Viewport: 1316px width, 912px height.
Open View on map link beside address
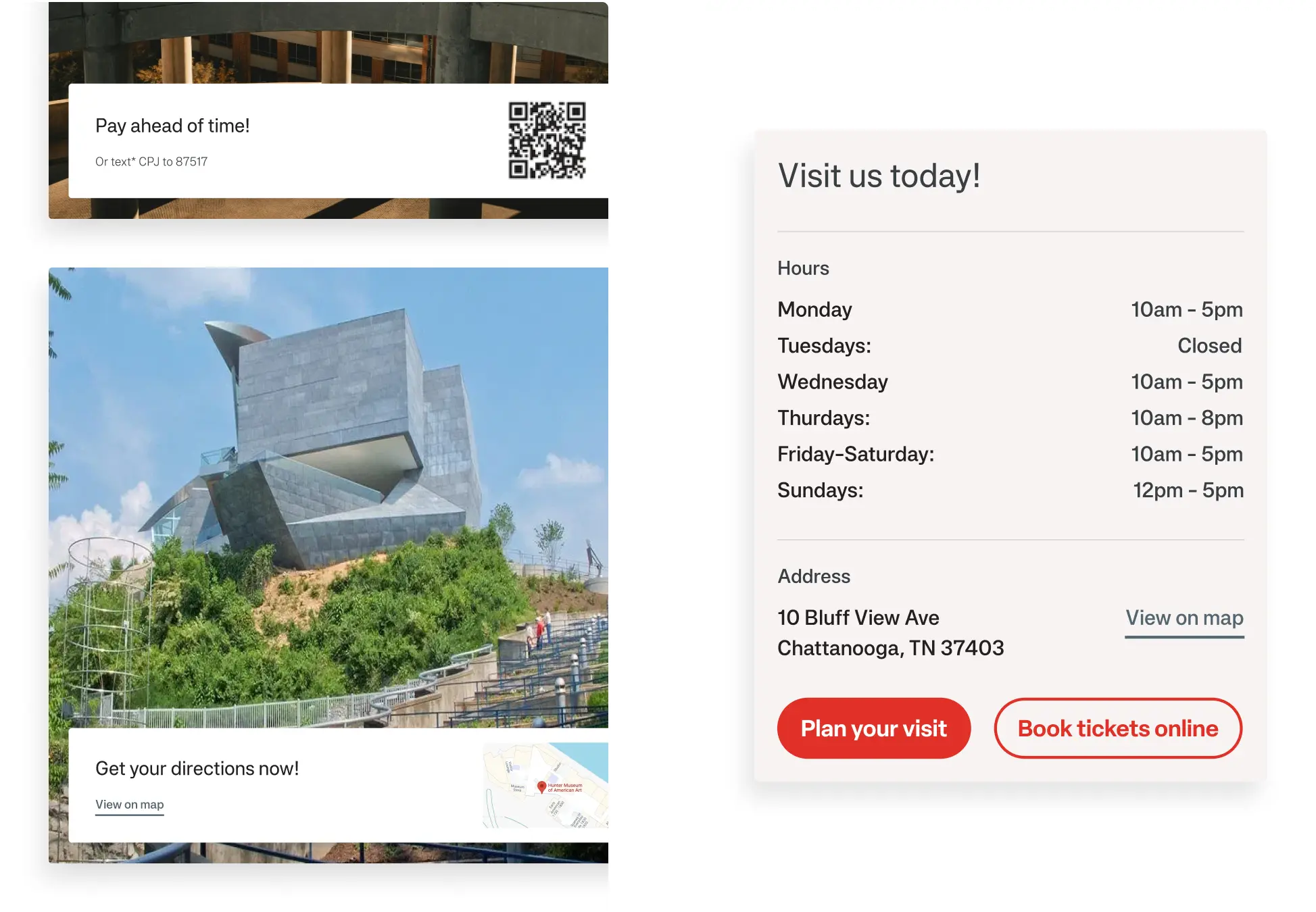click(x=1184, y=618)
